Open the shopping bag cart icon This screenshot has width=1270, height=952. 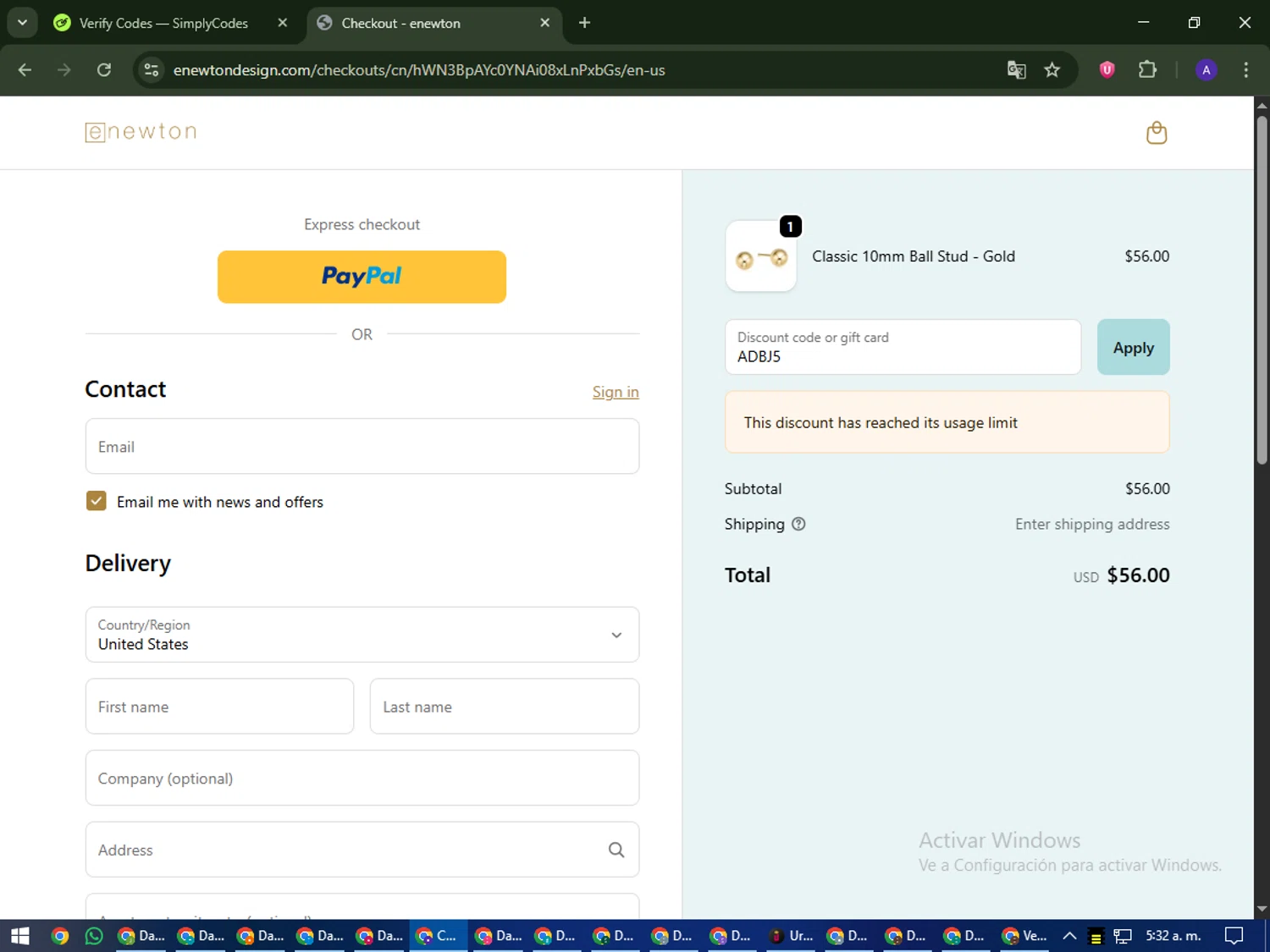click(1156, 133)
